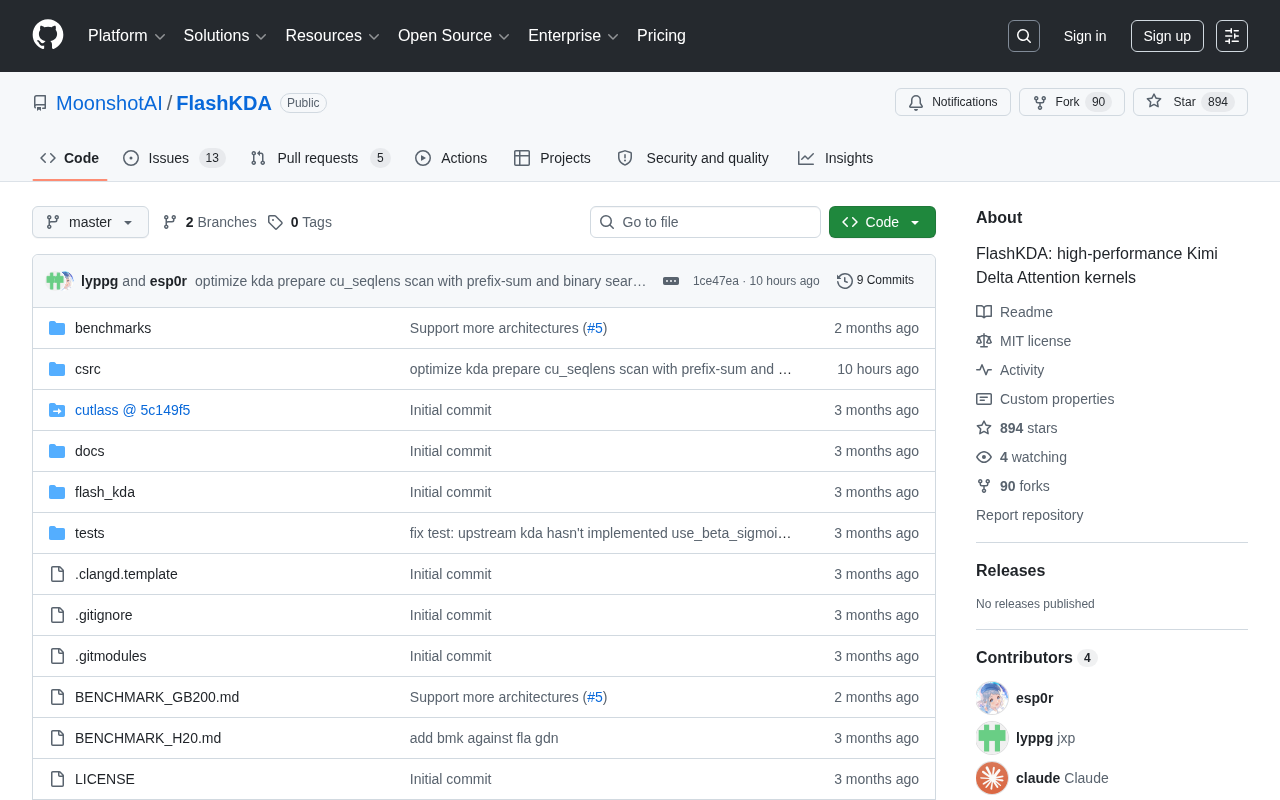Expand the Open Source dropdown menu
The width and height of the screenshot is (1280, 800).
point(454,36)
